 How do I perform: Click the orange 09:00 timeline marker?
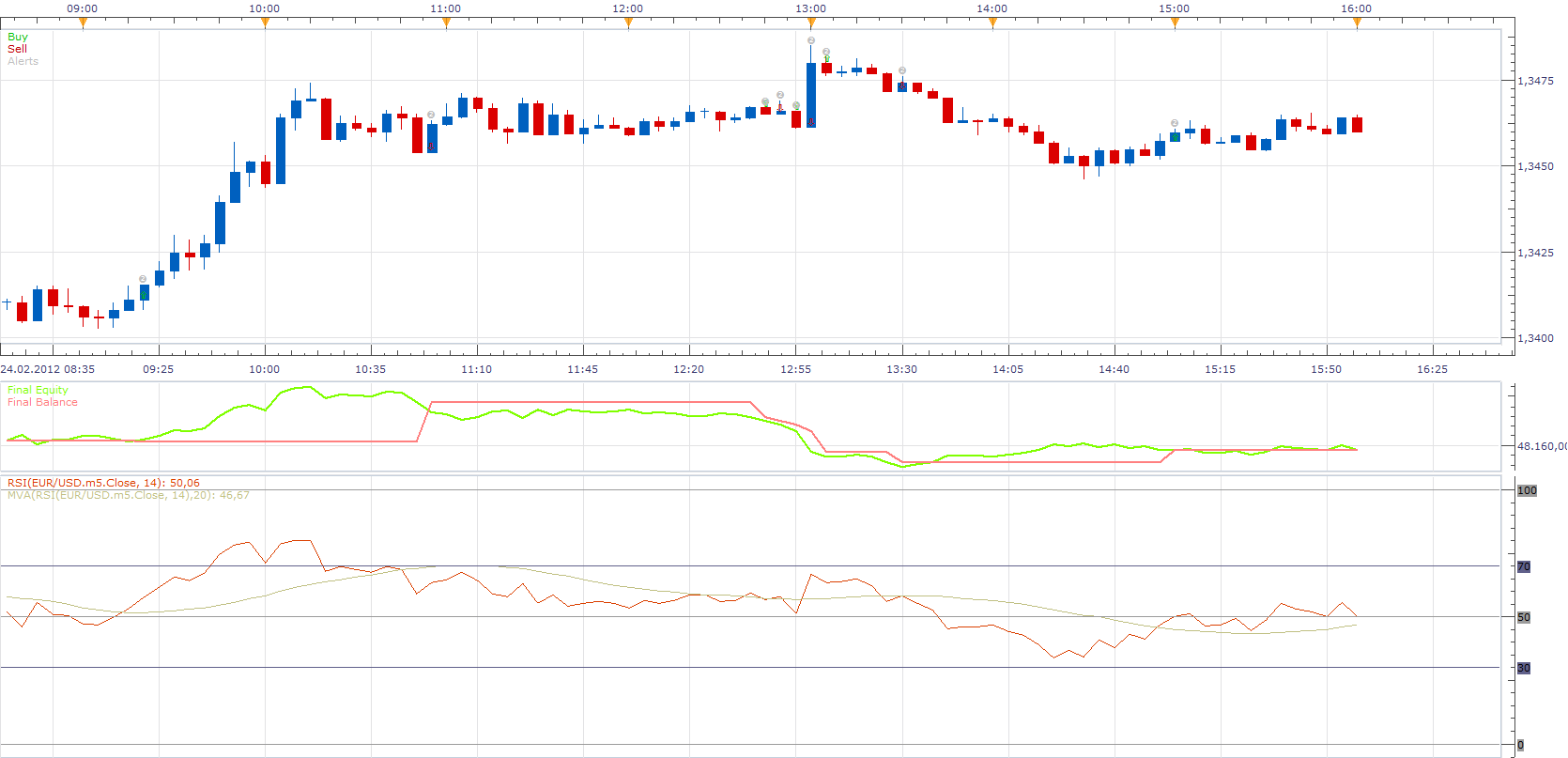[x=83, y=23]
